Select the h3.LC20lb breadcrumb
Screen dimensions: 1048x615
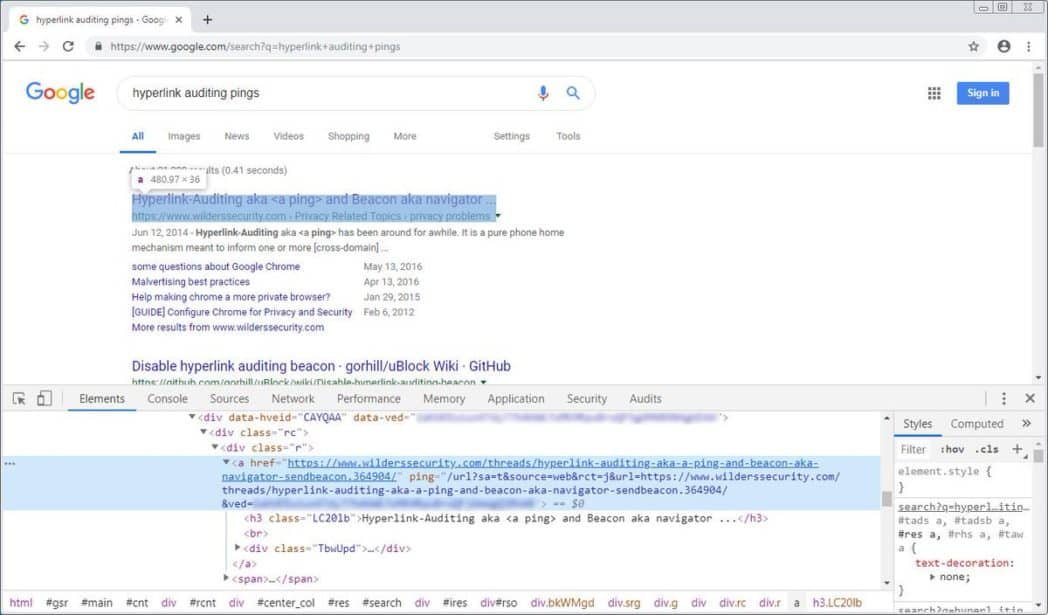click(x=837, y=602)
